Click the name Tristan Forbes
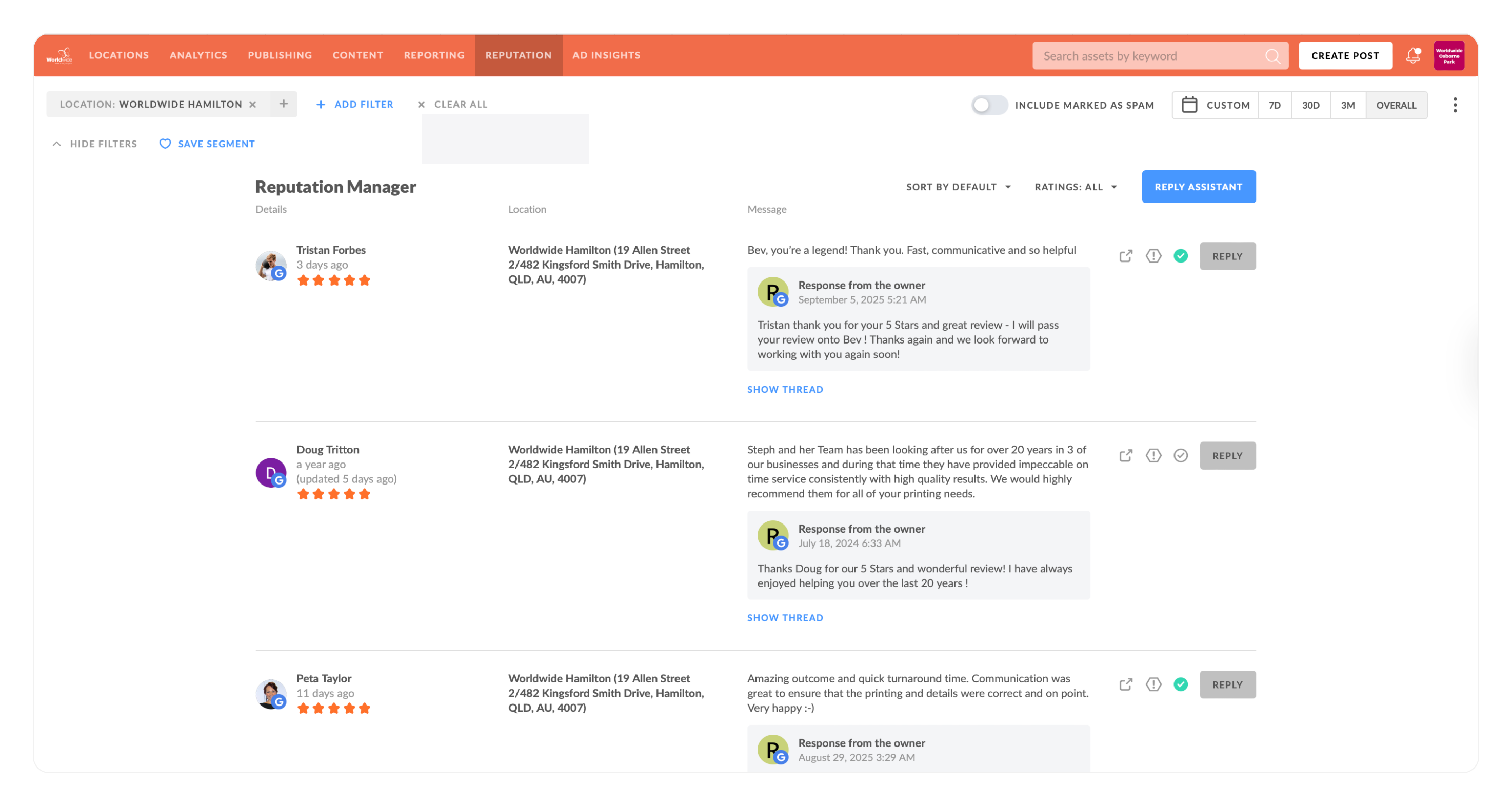 pos(330,250)
